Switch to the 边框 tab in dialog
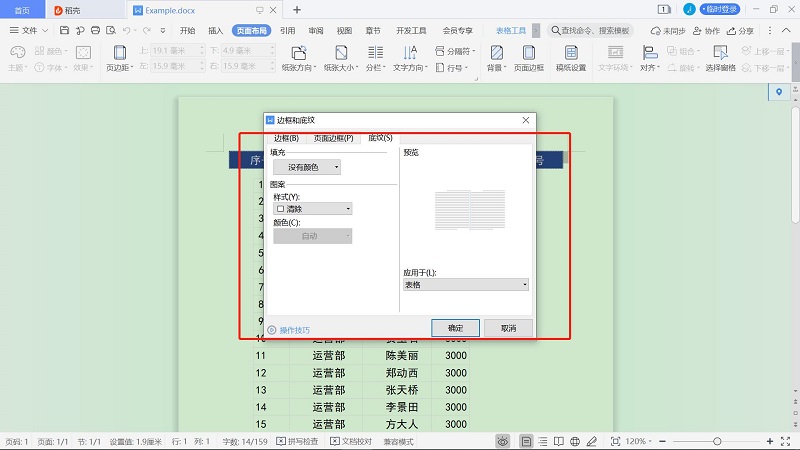This screenshot has height=450, width=800. click(286, 138)
